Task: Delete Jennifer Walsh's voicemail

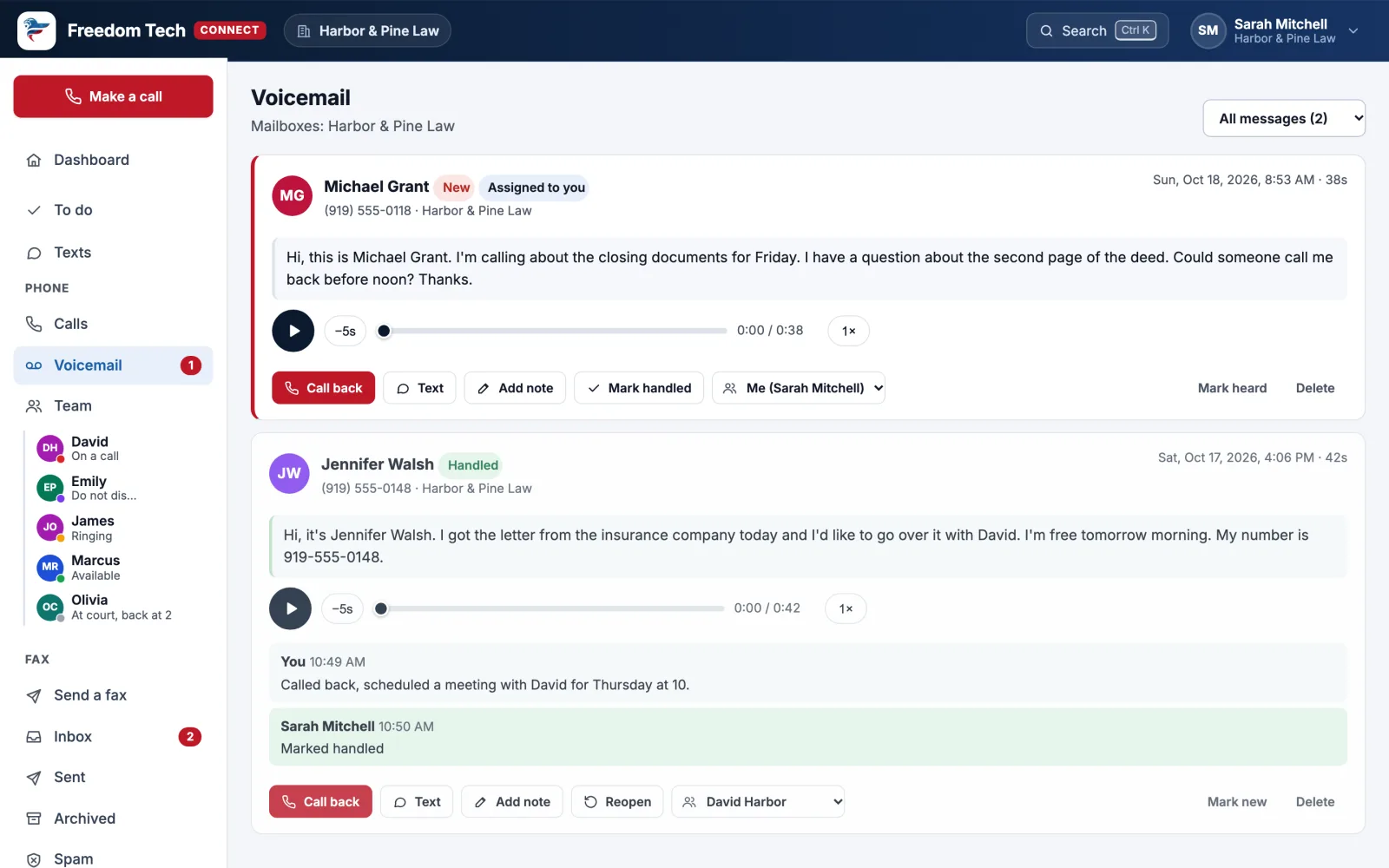Action: click(x=1315, y=802)
